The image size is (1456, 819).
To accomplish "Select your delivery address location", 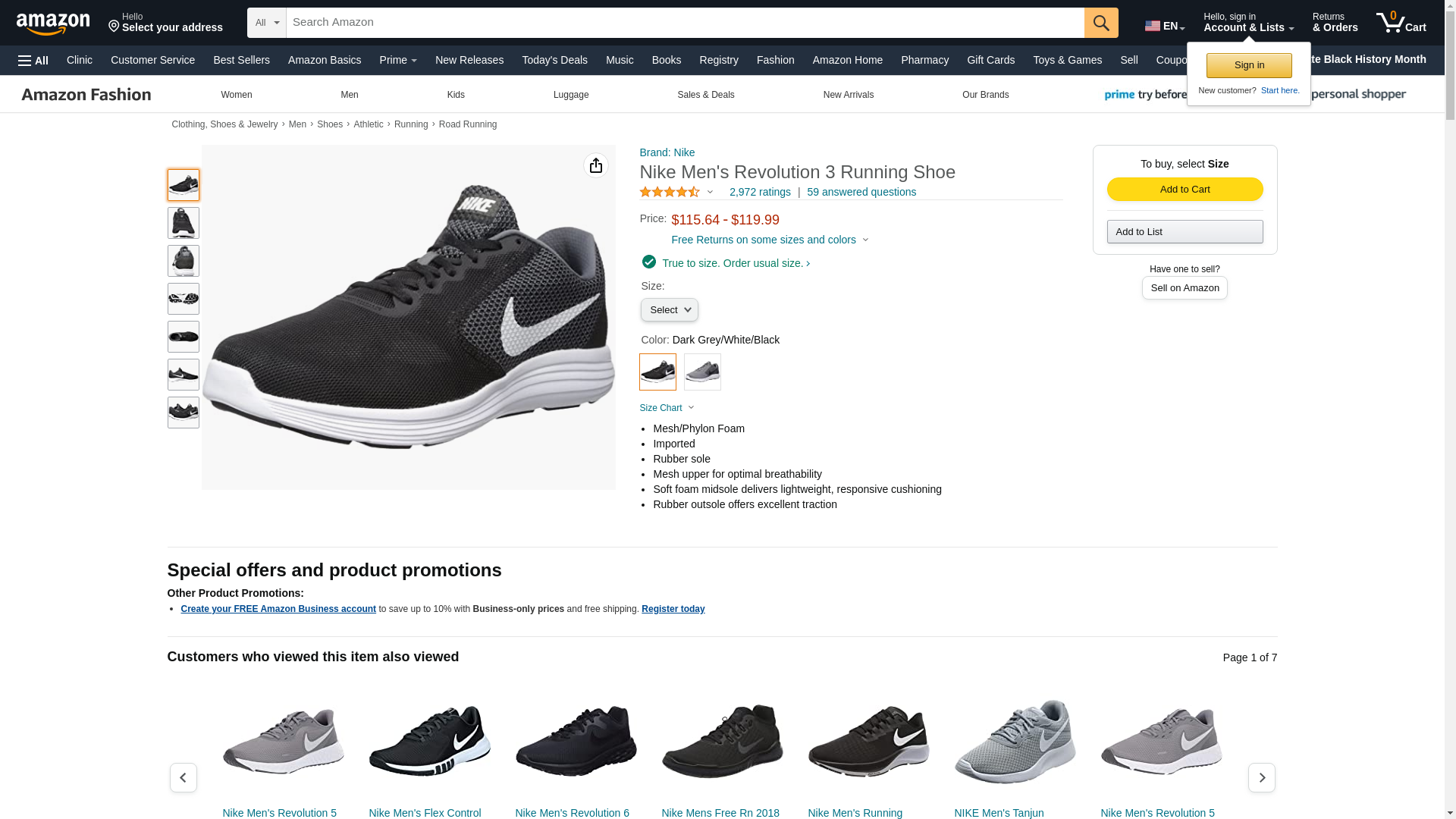I will coord(165,23).
